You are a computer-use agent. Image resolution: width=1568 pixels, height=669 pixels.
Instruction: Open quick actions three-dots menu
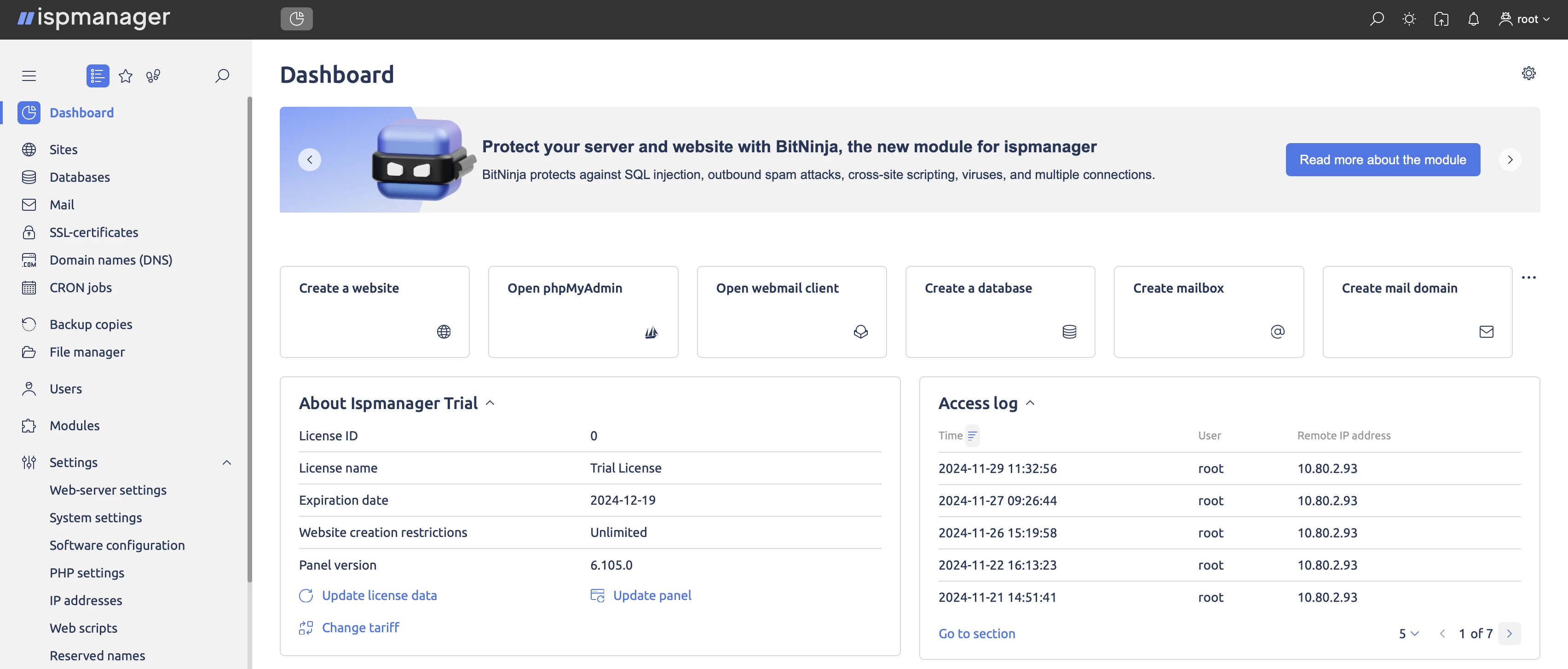pyautogui.click(x=1528, y=277)
